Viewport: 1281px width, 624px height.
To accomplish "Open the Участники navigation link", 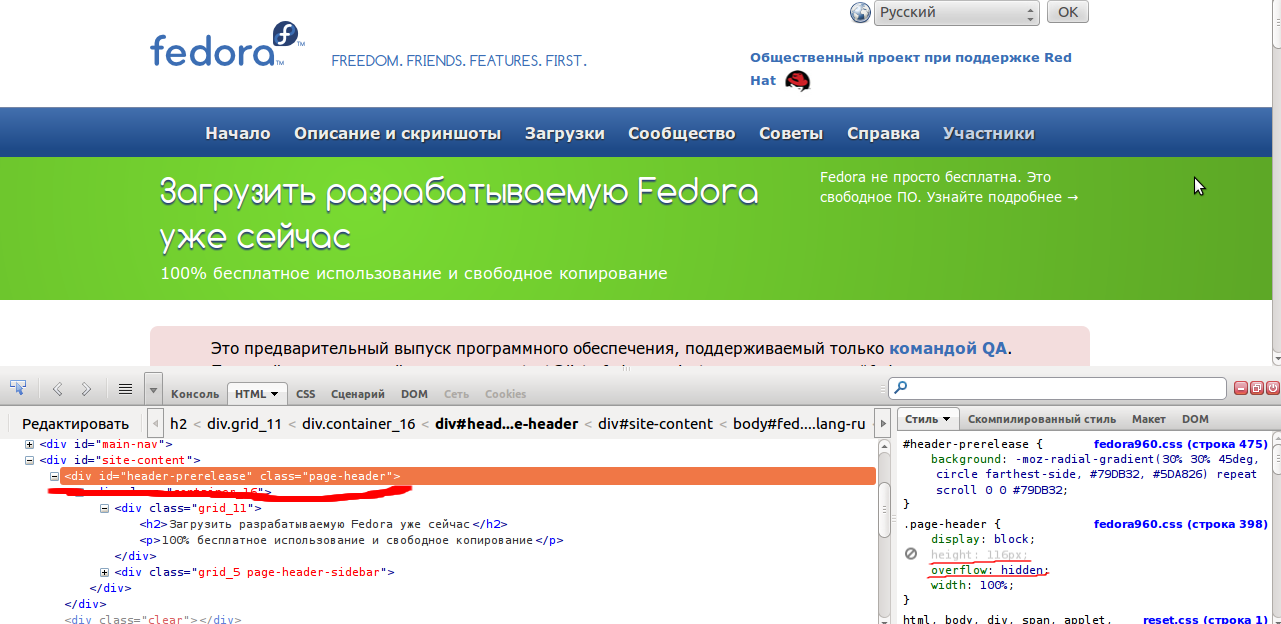I will [x=989, y=133].
